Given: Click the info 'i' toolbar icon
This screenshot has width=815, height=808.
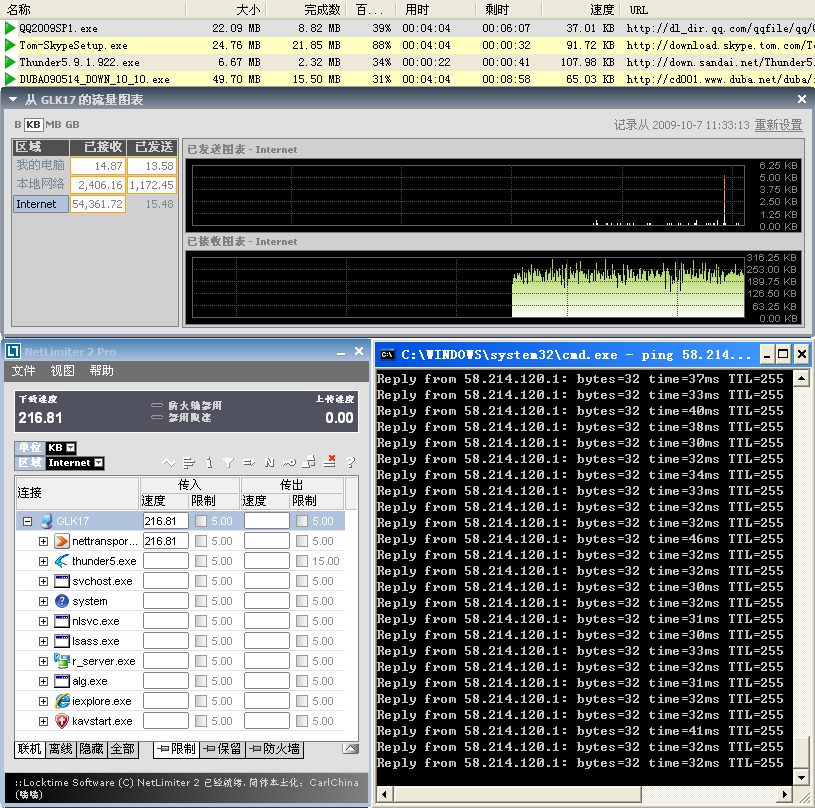Looking at the screenshot, I should tap(208, 462).
